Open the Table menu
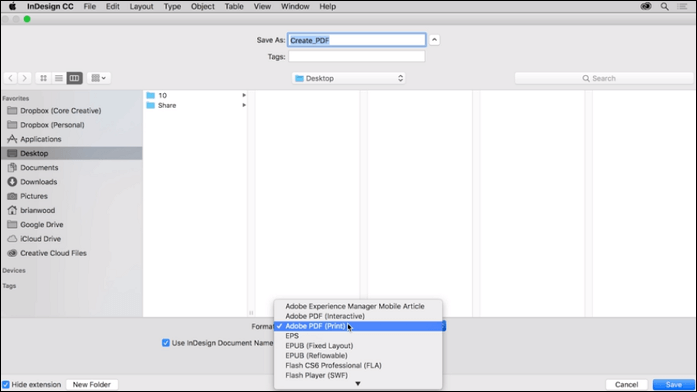This screenshot has width=697, height=392. 234,6
